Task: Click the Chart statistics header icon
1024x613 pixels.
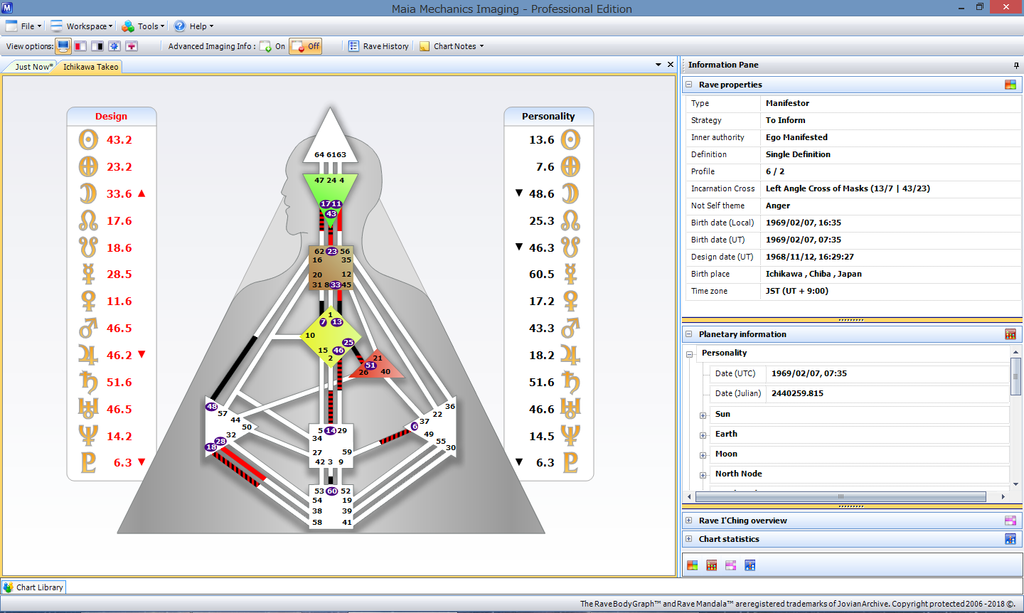Action: coord(1010,539)
